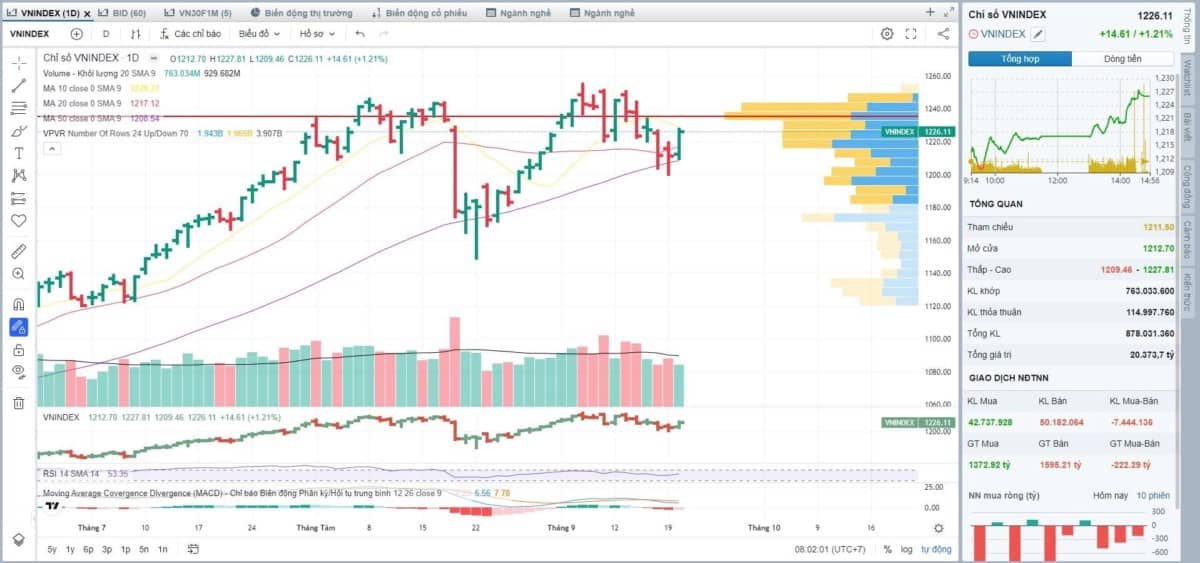Open the Hồ sơ dropdown menu
Screen dimensions: 1200x563
(x=316, y=34)
